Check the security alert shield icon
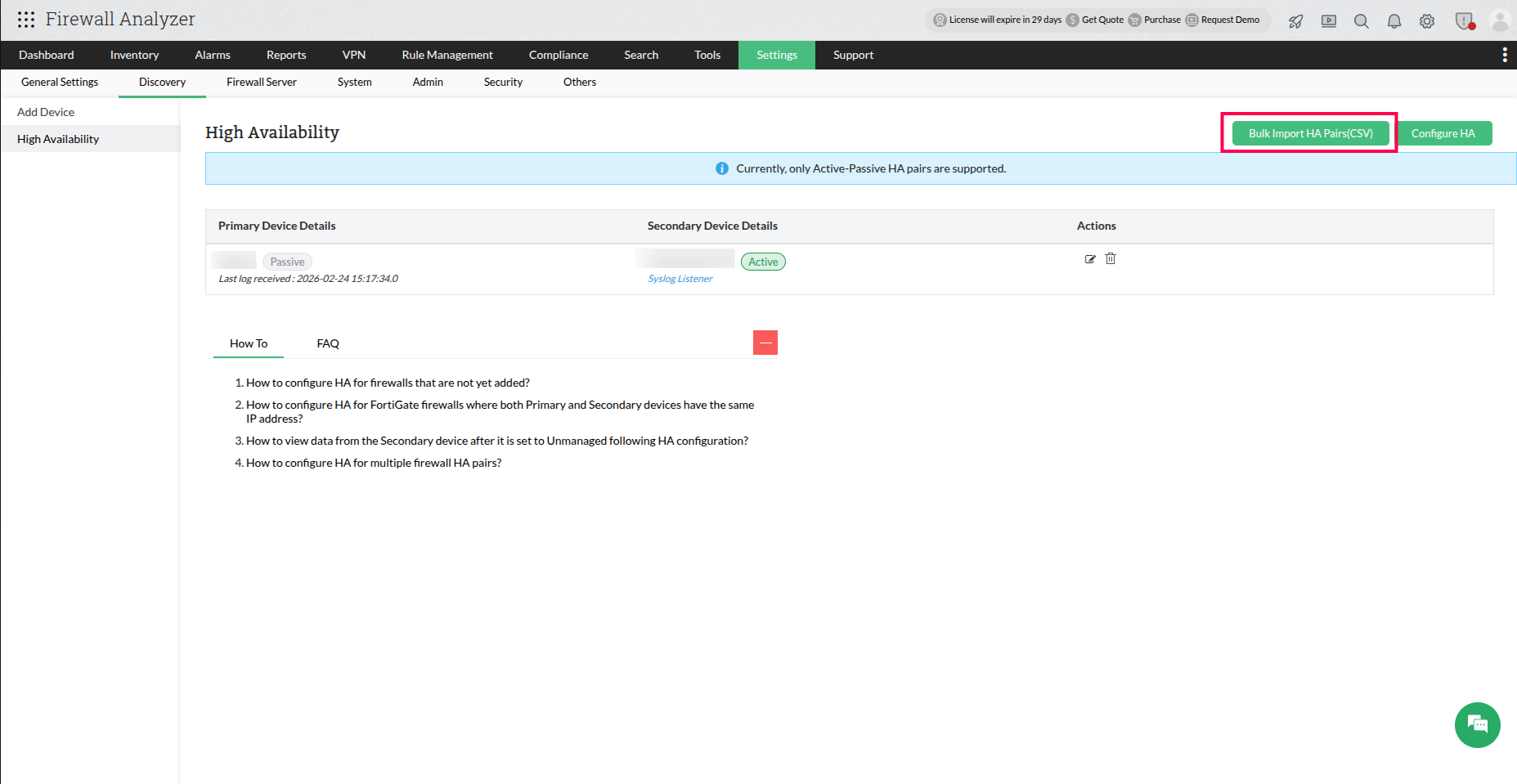This screenshot has width=1517, height=784. click(1465, 20)
